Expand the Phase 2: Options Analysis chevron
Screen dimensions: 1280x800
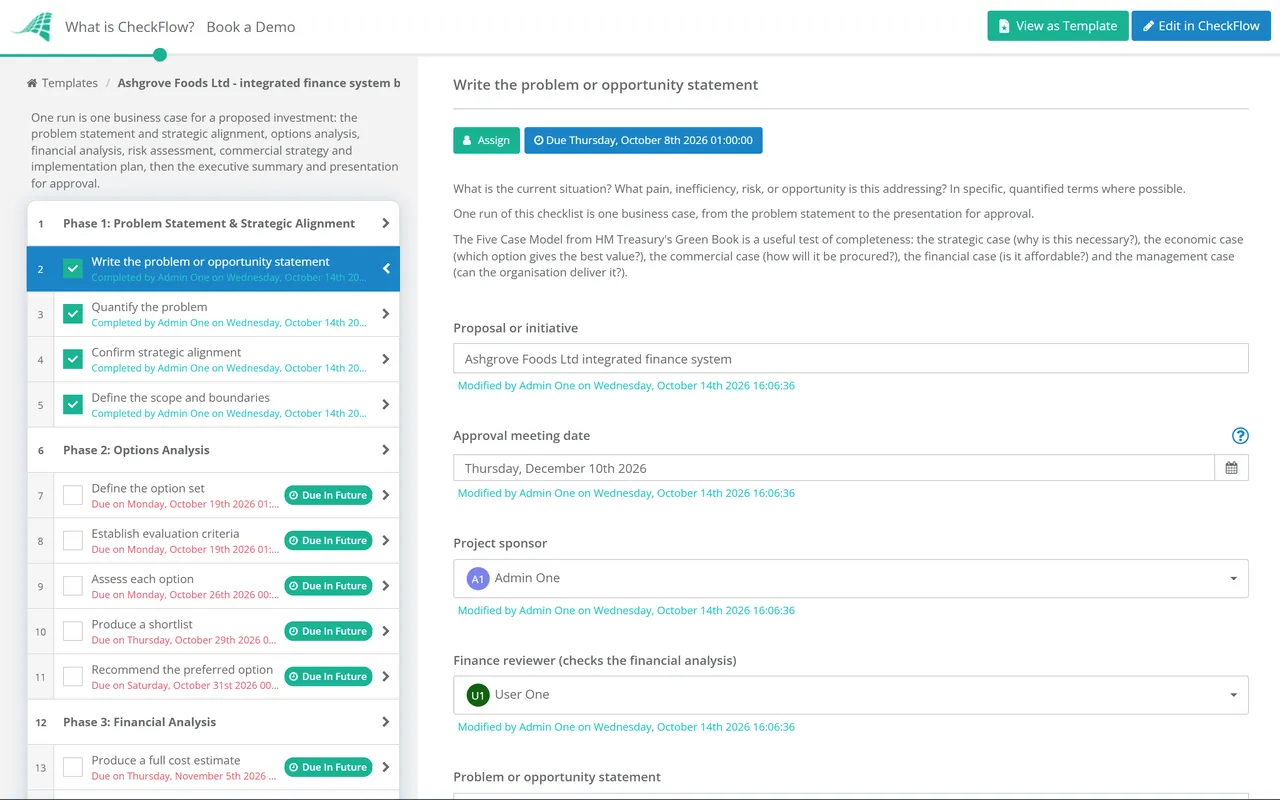tap(386, 450)
